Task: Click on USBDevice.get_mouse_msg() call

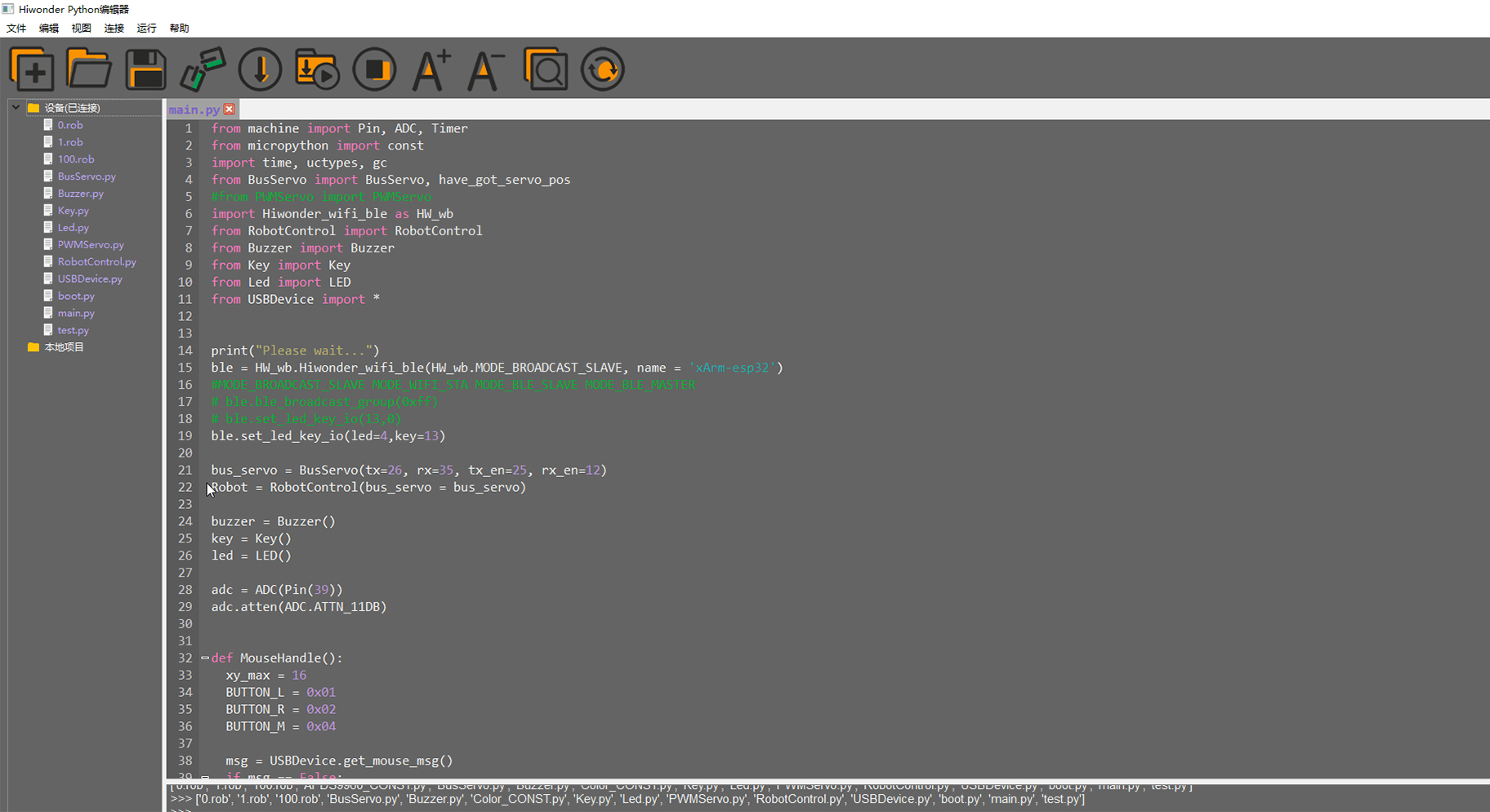Action: [361, 761]
